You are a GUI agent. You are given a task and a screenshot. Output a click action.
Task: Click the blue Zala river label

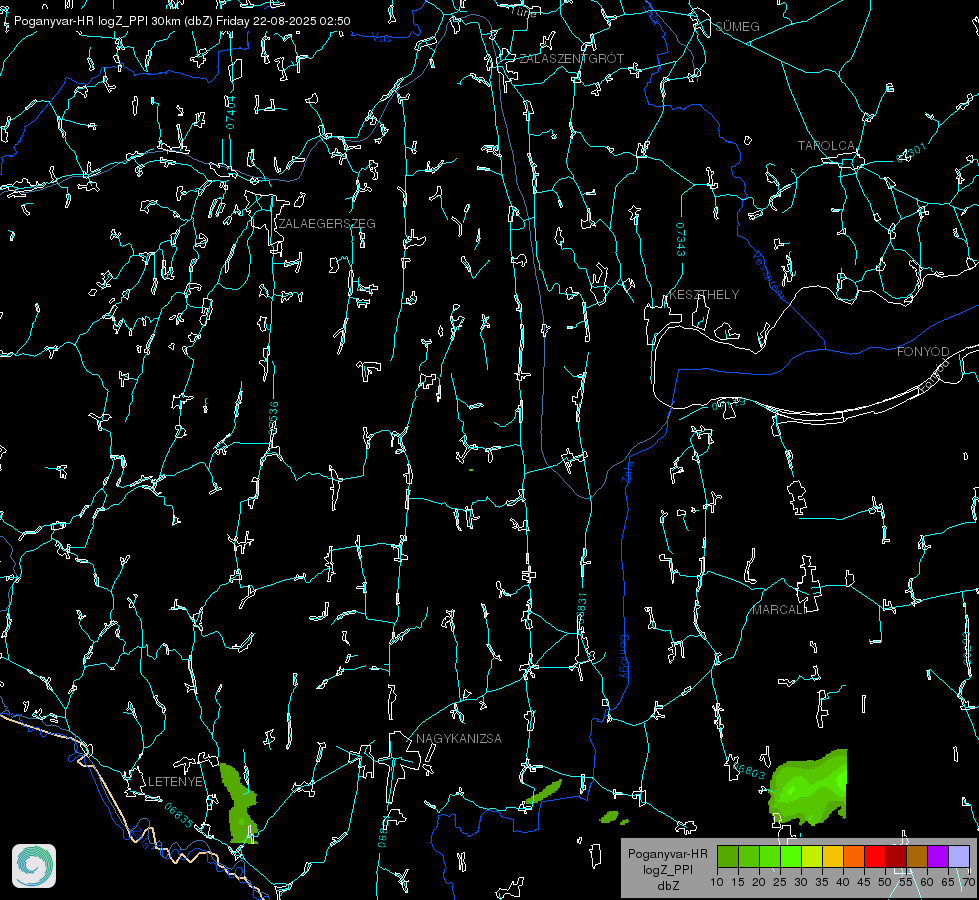click(627, 472)
